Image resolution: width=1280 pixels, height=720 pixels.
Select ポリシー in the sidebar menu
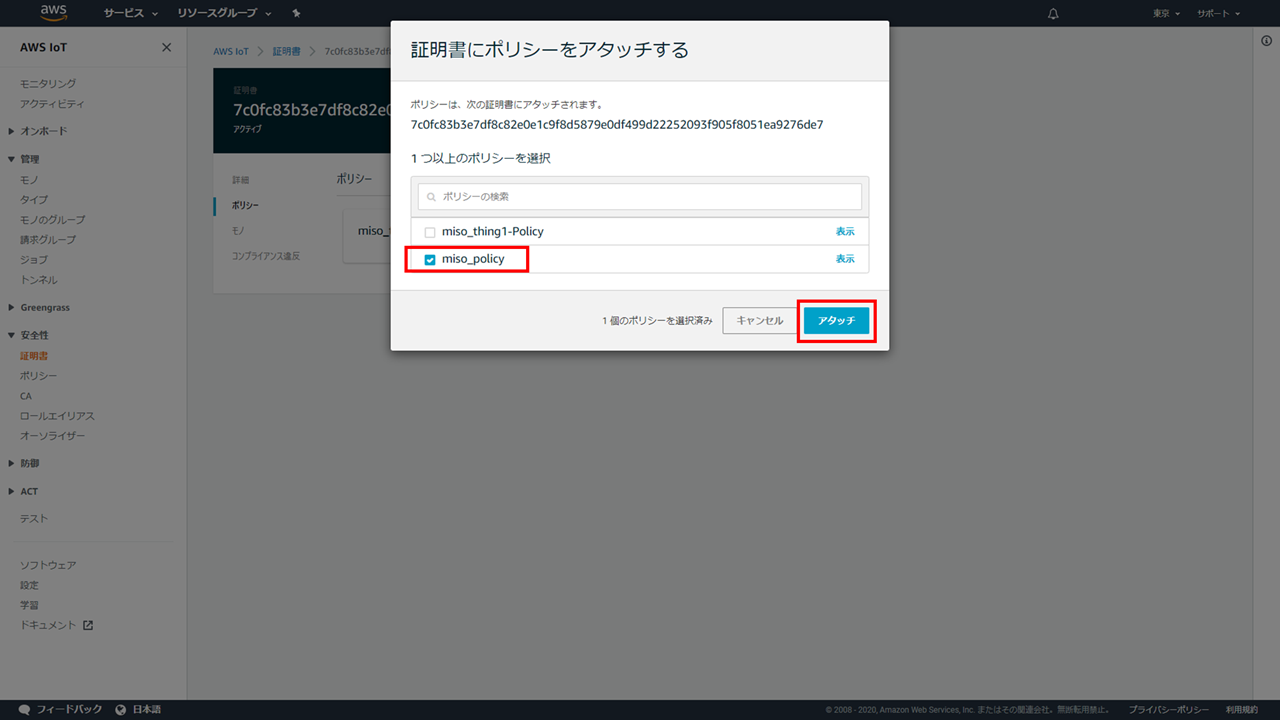click(38, 376)
